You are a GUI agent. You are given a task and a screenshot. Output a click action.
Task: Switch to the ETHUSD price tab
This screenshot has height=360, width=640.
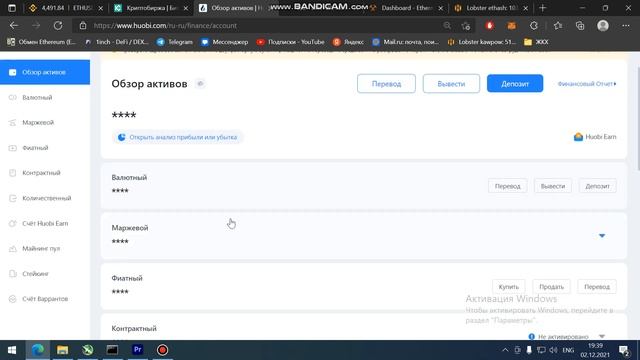point(66,8)
